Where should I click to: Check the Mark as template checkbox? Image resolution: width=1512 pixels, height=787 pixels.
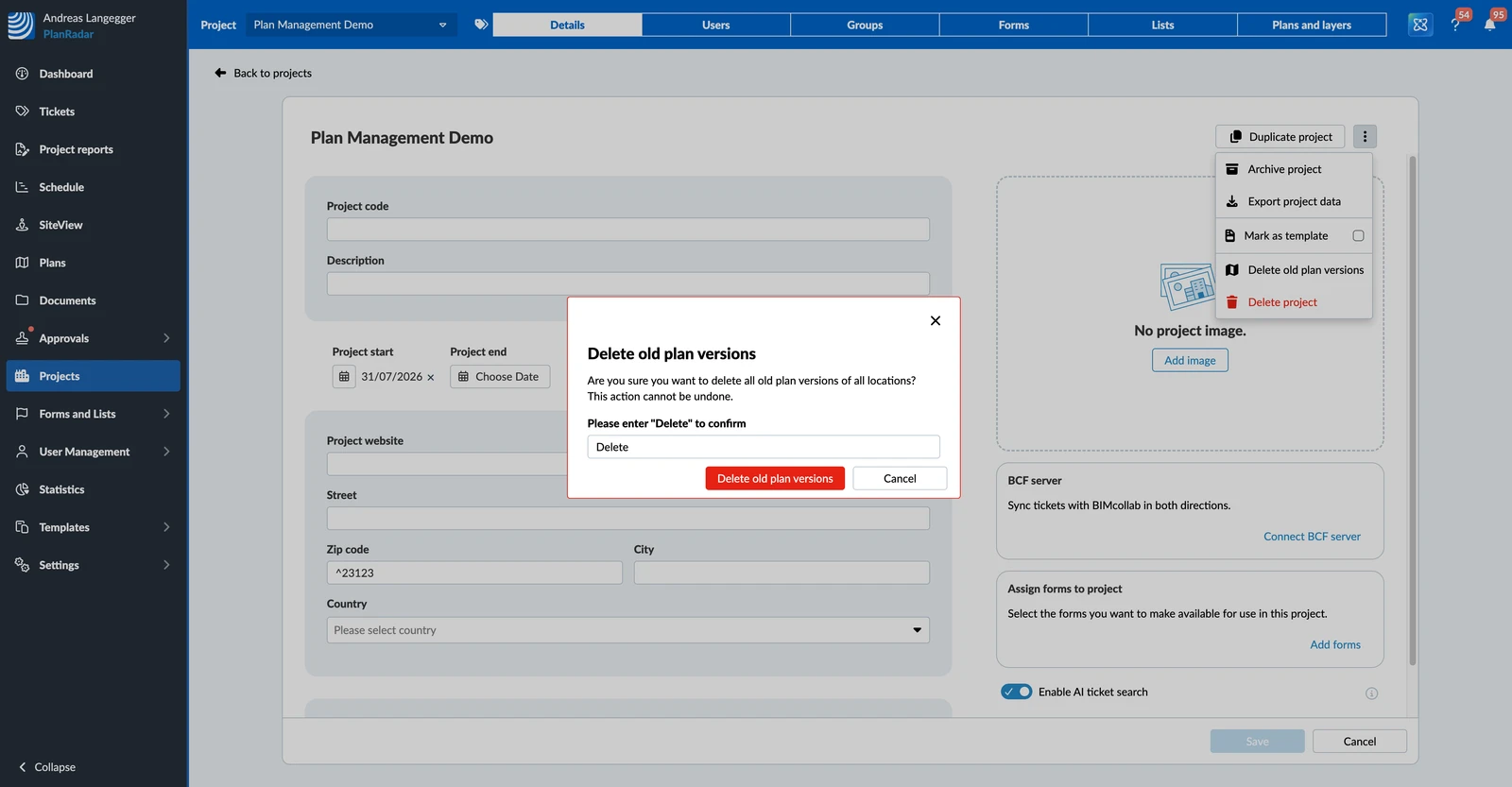[x=1358, y=236]
